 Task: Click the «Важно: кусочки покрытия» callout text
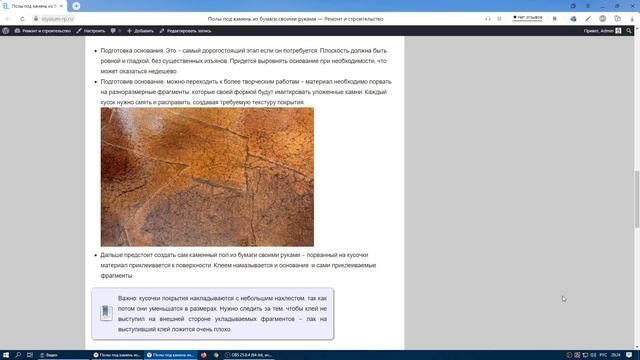click(222, 313)
